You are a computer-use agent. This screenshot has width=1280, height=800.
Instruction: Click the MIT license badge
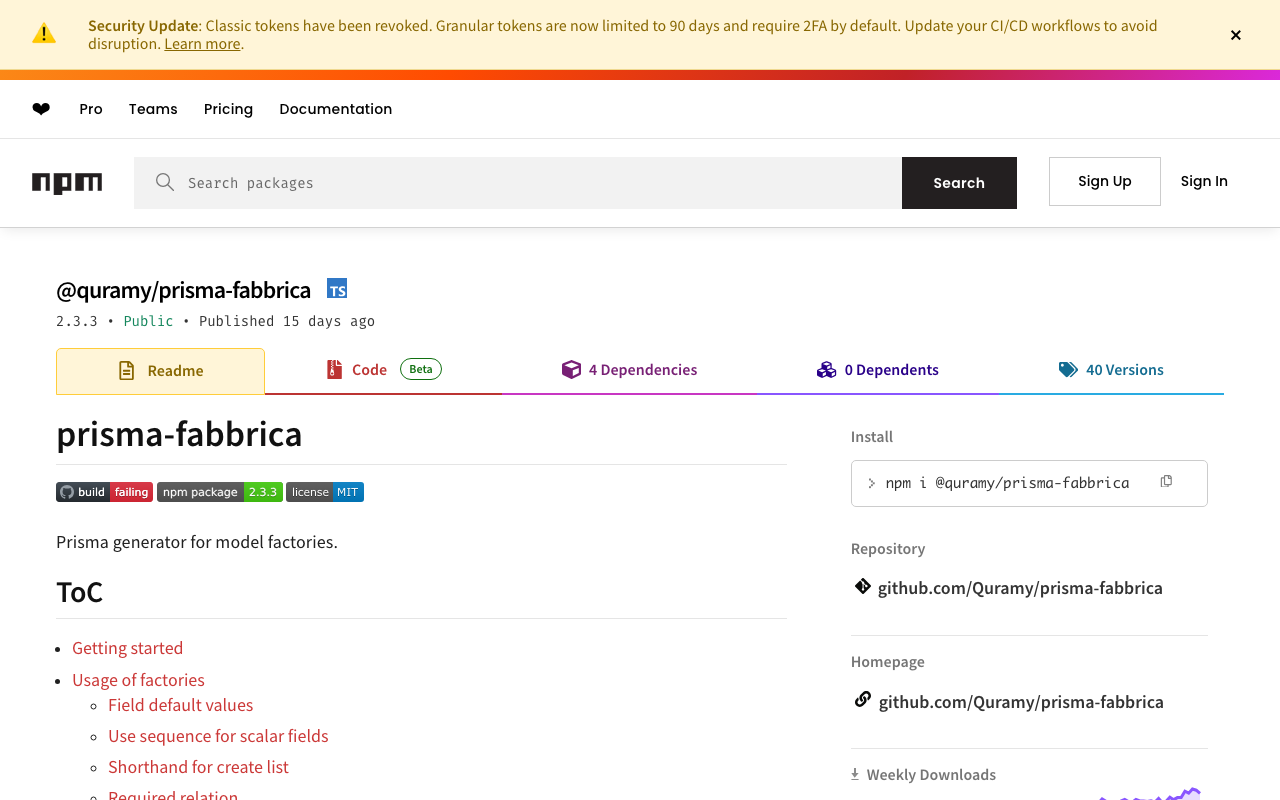(x=325, y=492)
